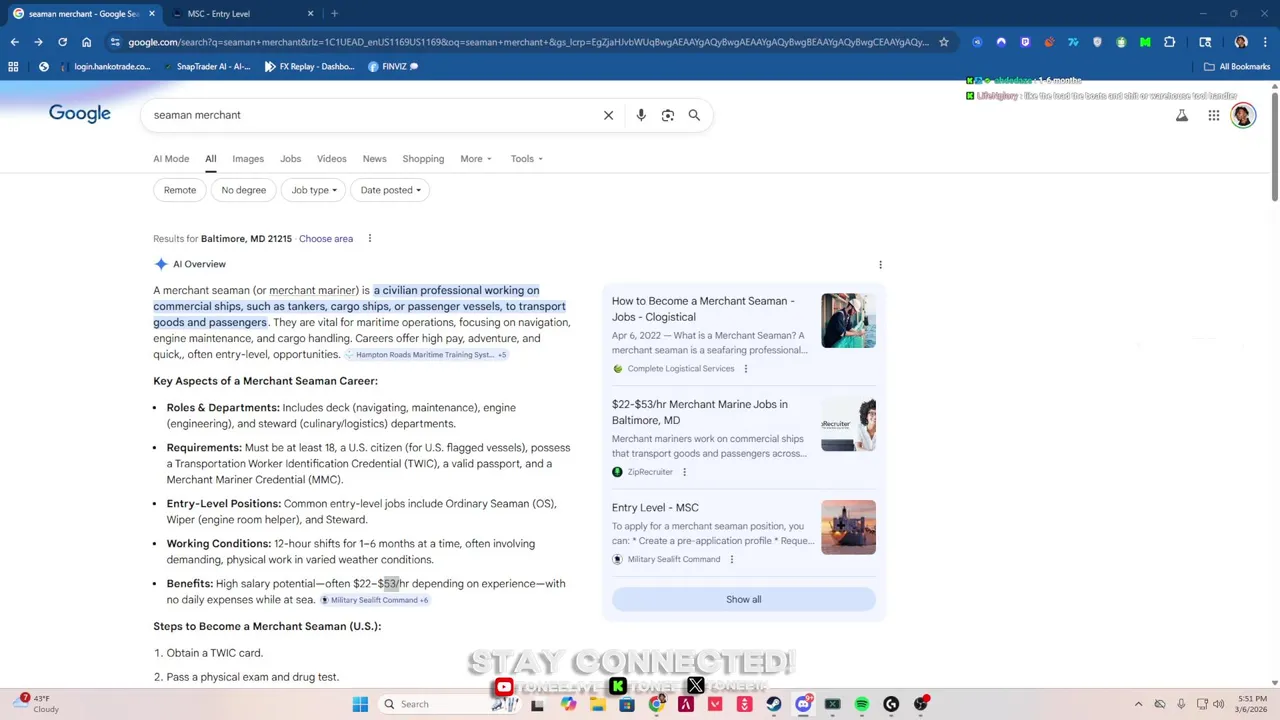
Task: Open FINVIZ bookmark
Action: (x=393, y=66)
